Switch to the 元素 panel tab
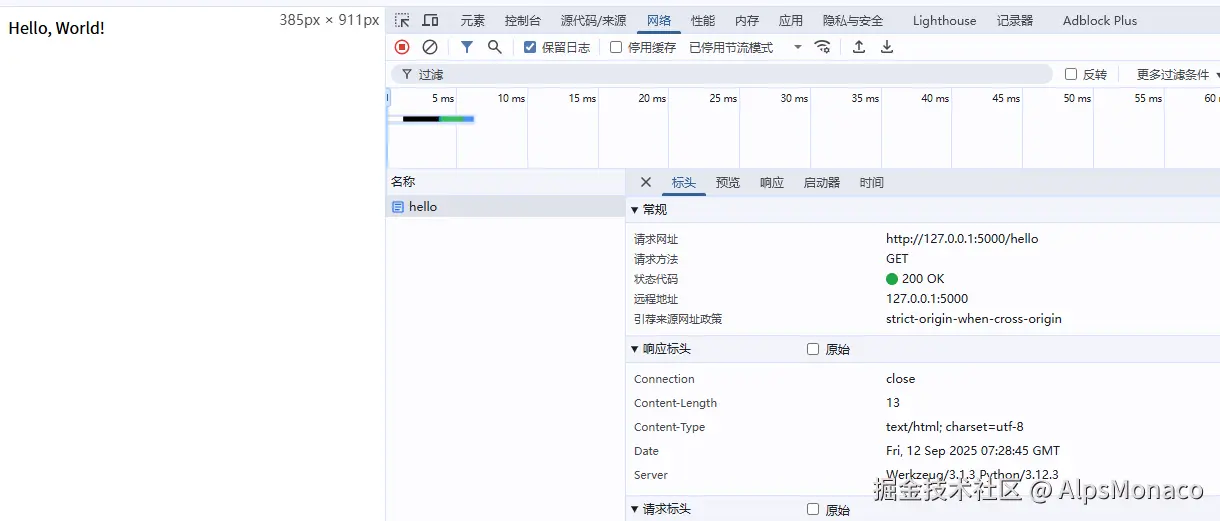 pyautogui.click(x=473, y=20)
